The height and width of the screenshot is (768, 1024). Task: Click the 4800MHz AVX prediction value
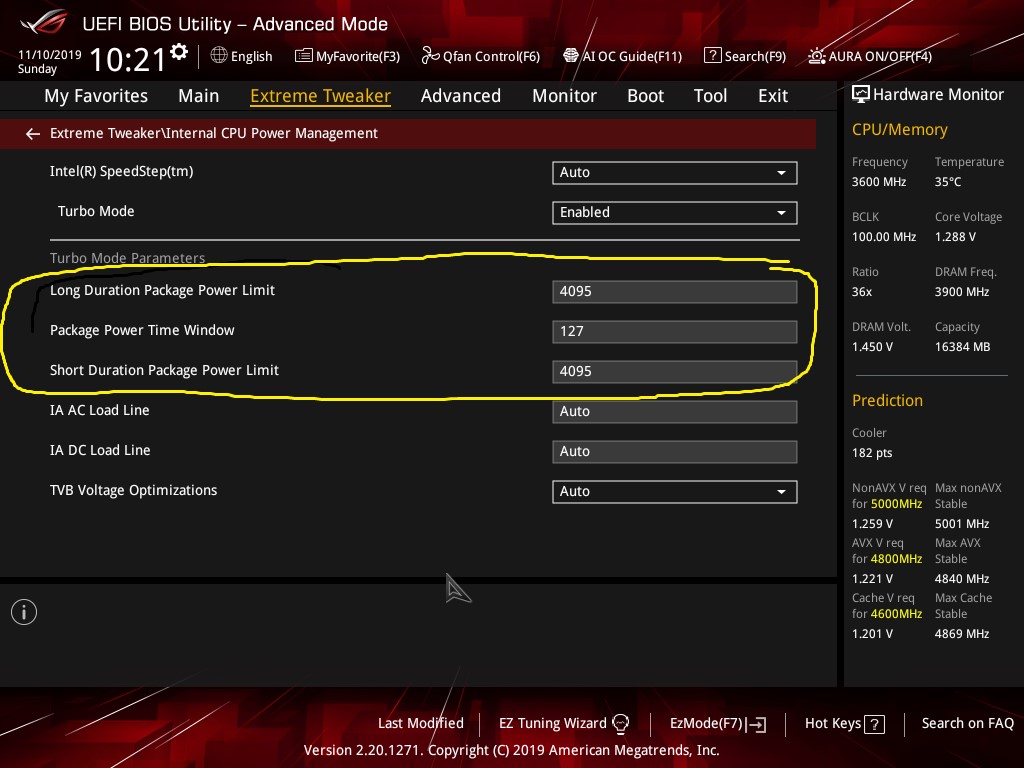tap(896, 559)
